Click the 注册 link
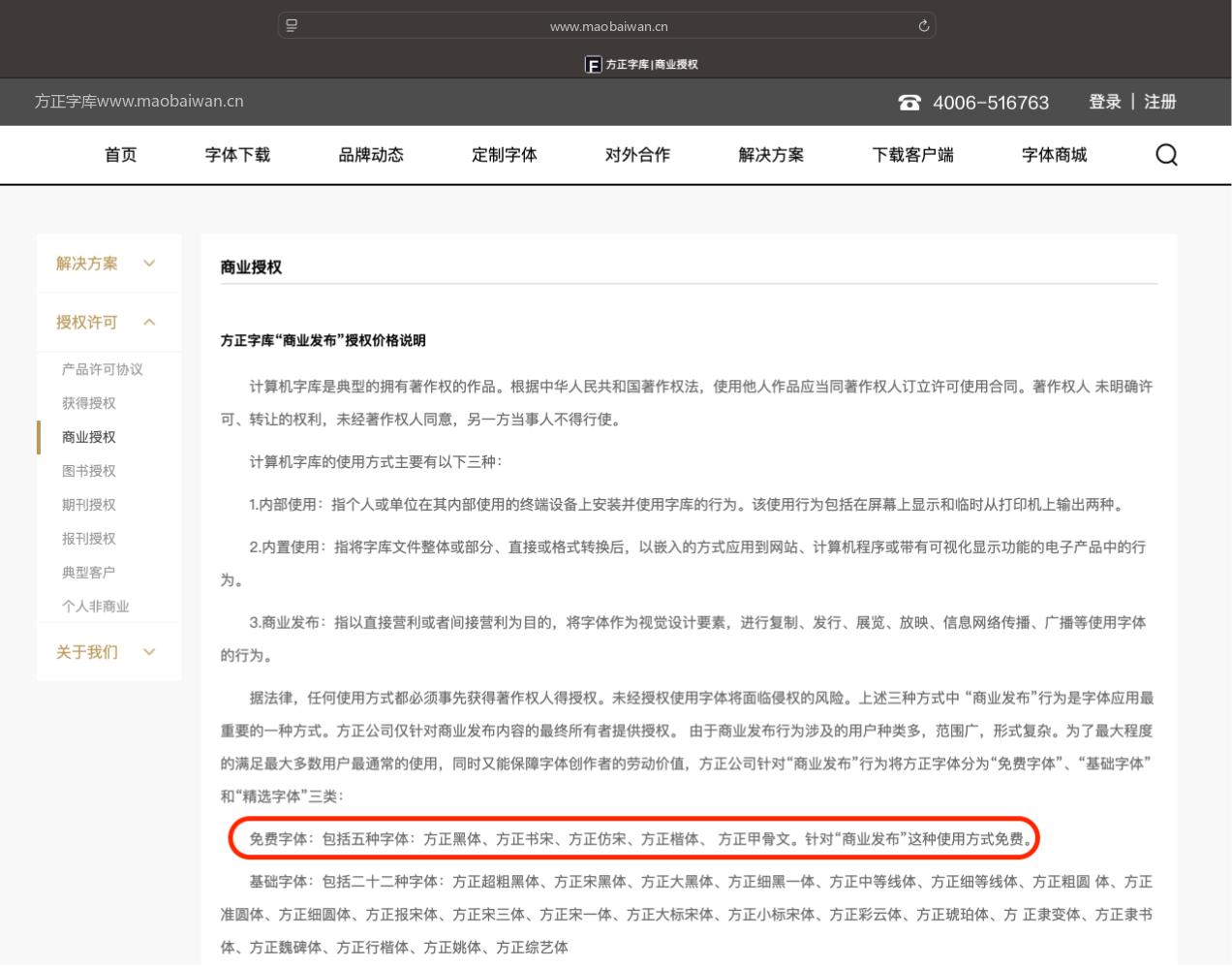The image size is (1232, 967). [x=1160, y=102]
